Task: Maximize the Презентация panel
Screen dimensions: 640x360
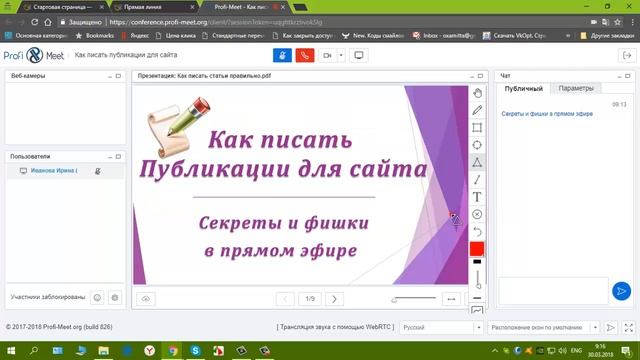Action: click(x=480, y=76)
